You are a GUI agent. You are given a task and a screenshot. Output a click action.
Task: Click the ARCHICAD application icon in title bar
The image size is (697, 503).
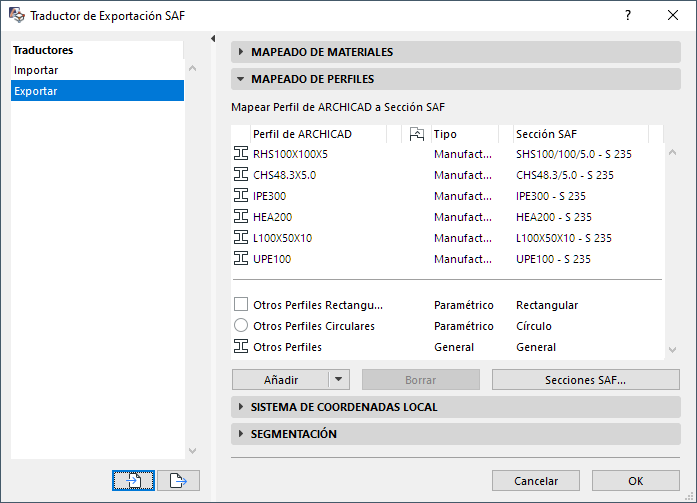(x=17, y=15)
